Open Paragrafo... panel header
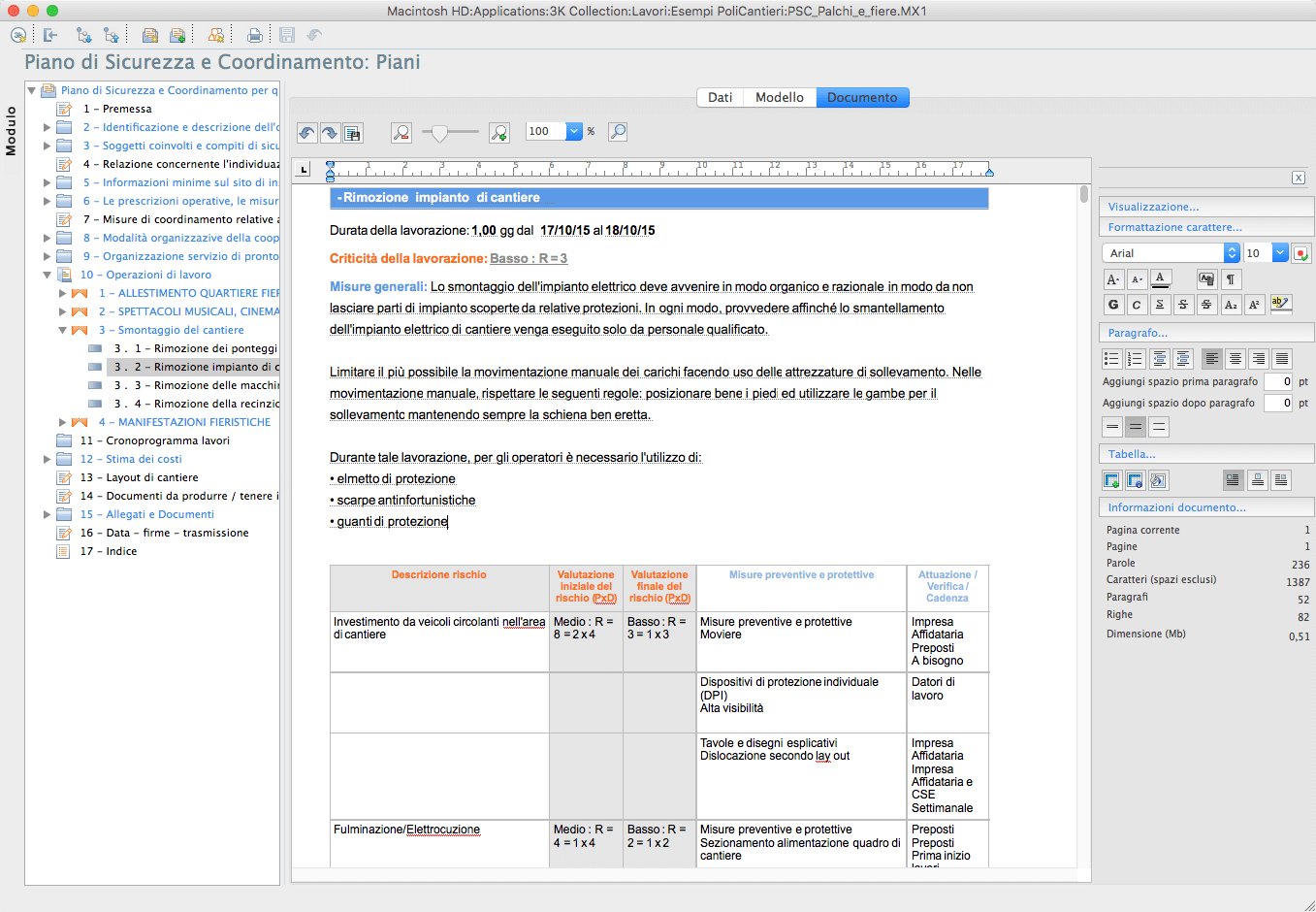Image resolution: width=1316 pixels, height=912 pixels. 1206,333
